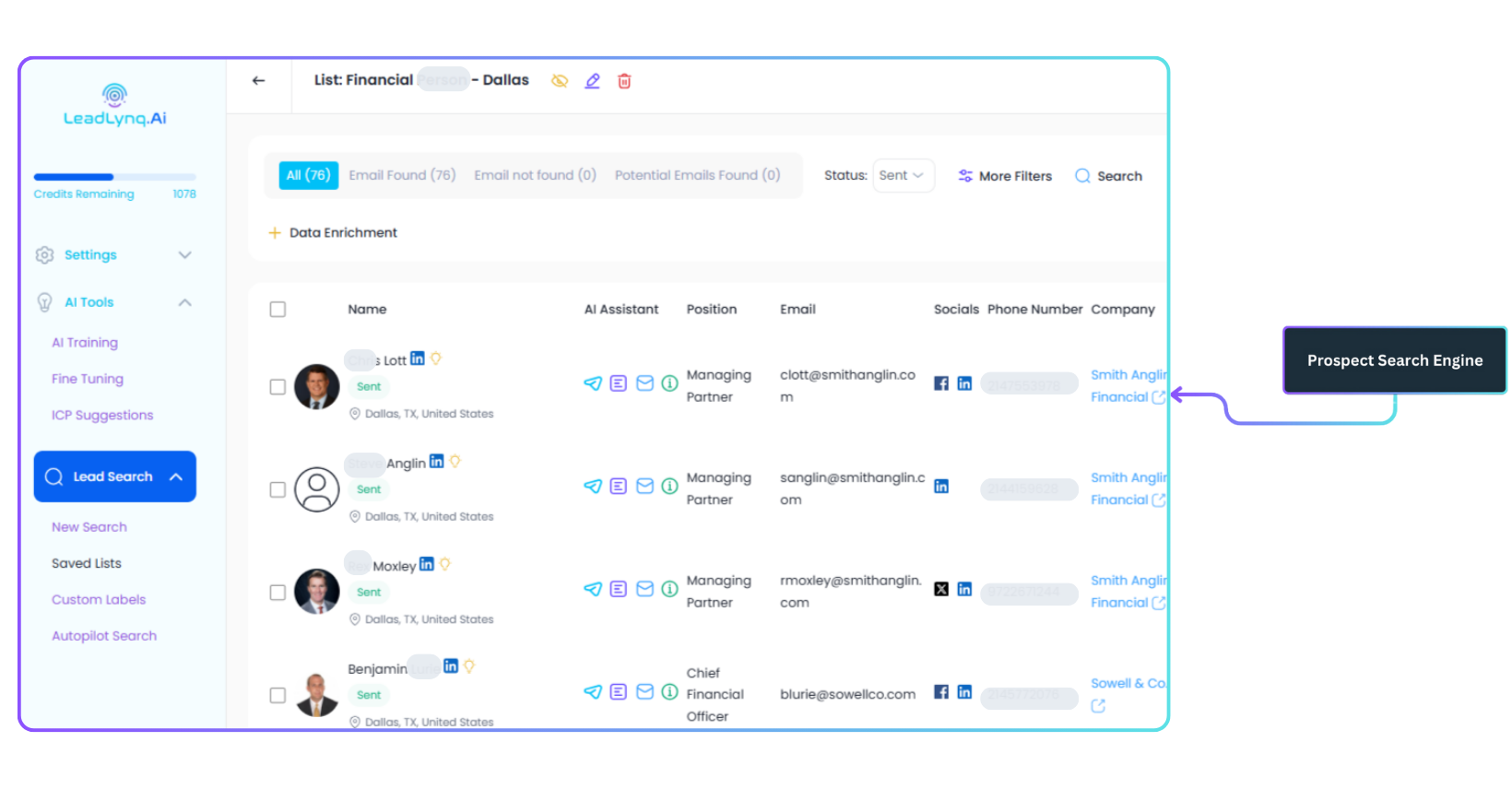1512x789 pixels.
Task: Open the Status Sent dropdown
Action: point(903,175)
